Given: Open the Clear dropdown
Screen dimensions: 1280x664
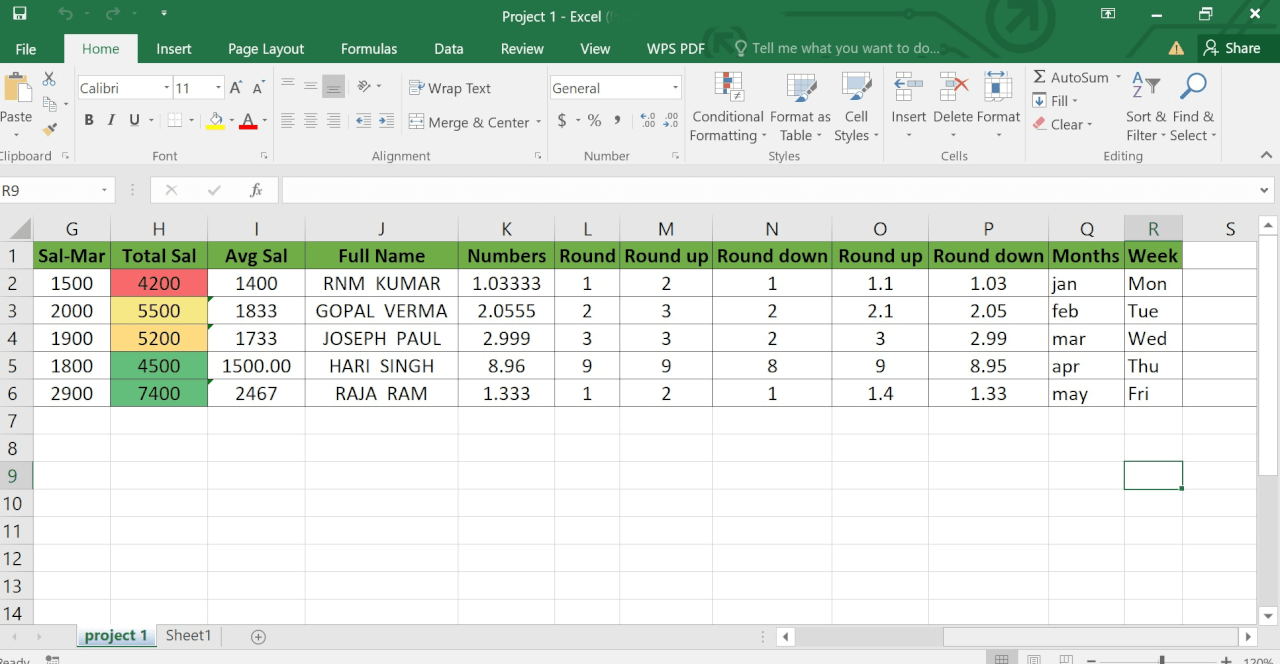Looking at the screenshot, I should pos(1062,125).
